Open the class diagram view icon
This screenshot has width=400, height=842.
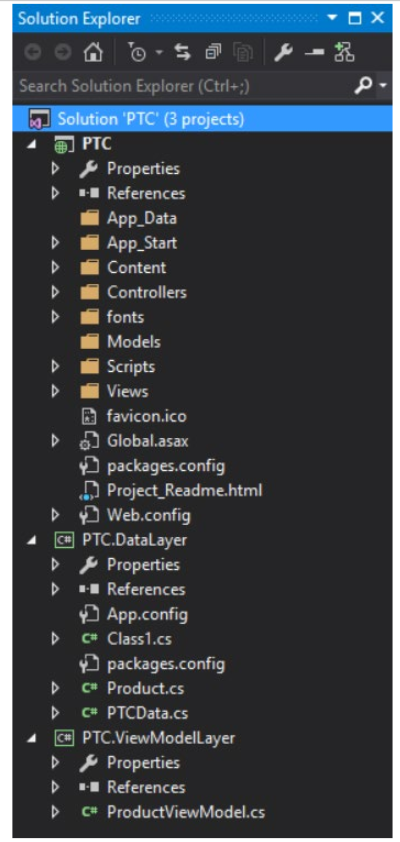coord(344,53)
